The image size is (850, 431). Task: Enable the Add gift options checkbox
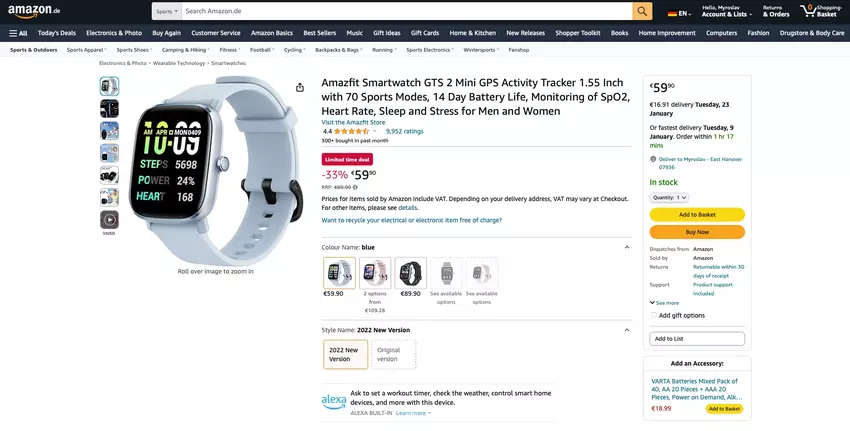point(653,315)
